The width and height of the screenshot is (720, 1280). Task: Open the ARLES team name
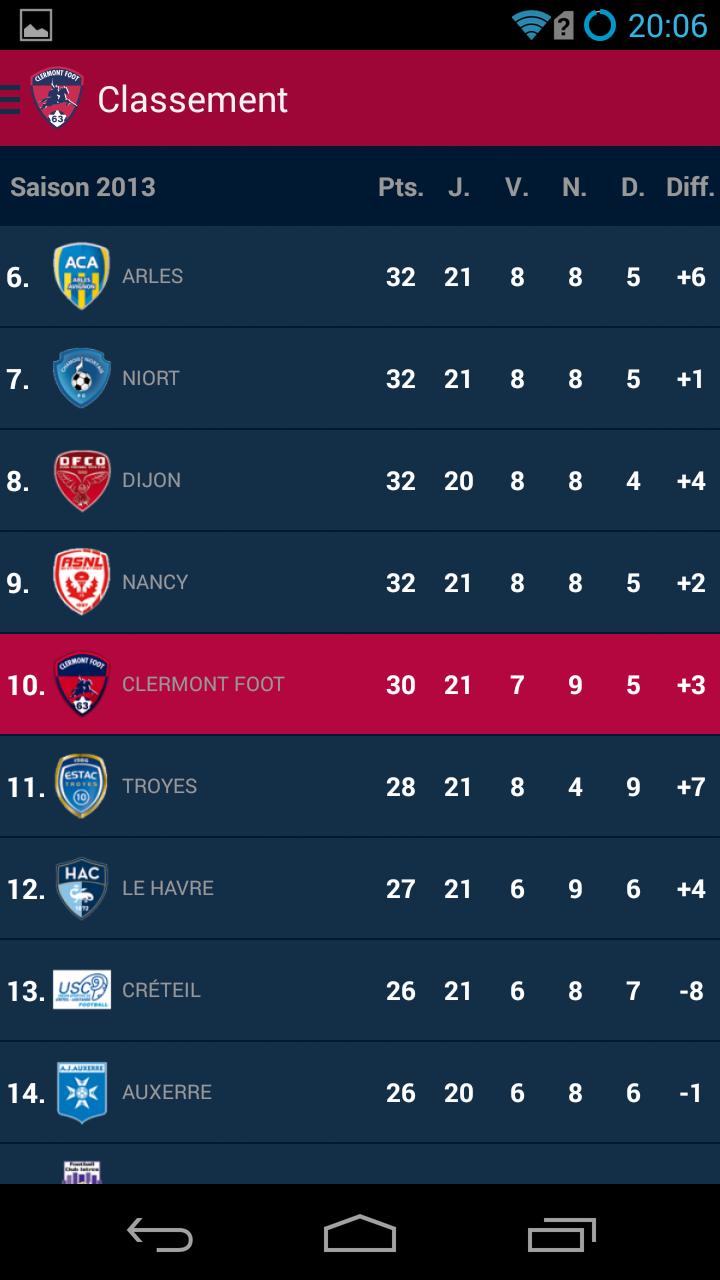point(152,276)
